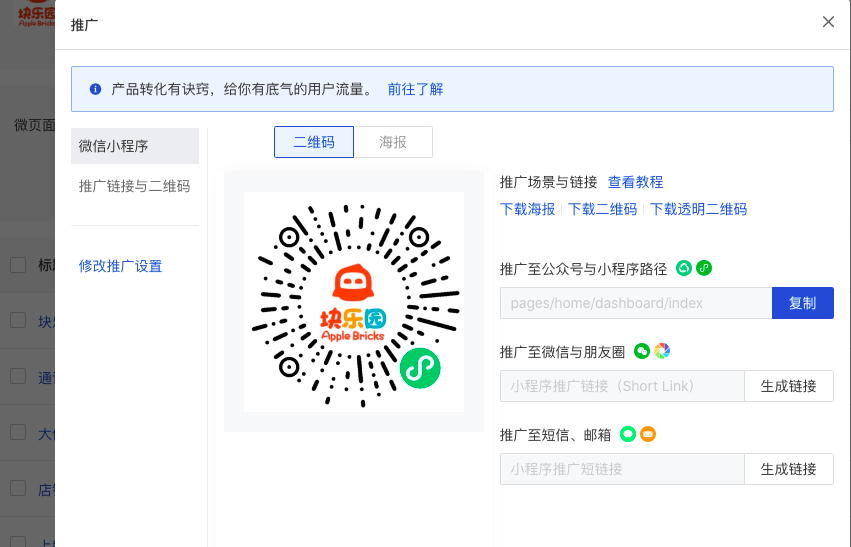Open the 修改推广设置 link

coord(120,266)
